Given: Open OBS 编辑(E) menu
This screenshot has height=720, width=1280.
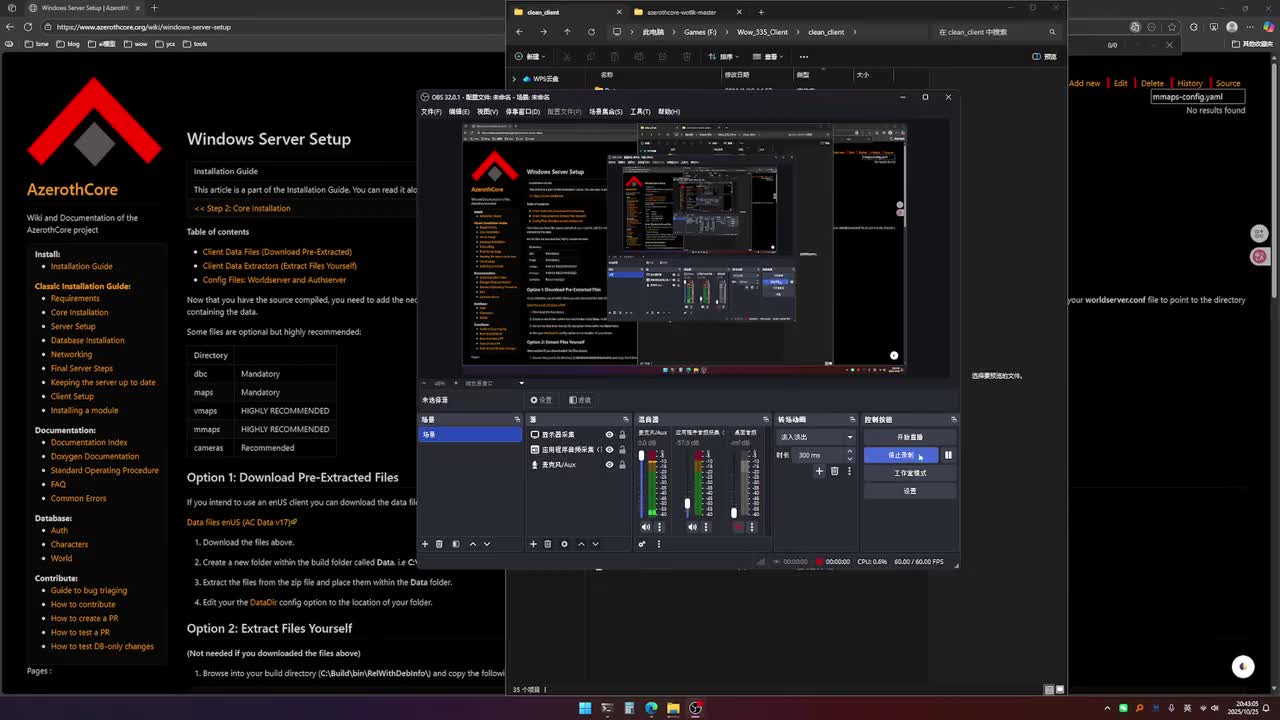Looking at the screenshot, I should (459, 112).
